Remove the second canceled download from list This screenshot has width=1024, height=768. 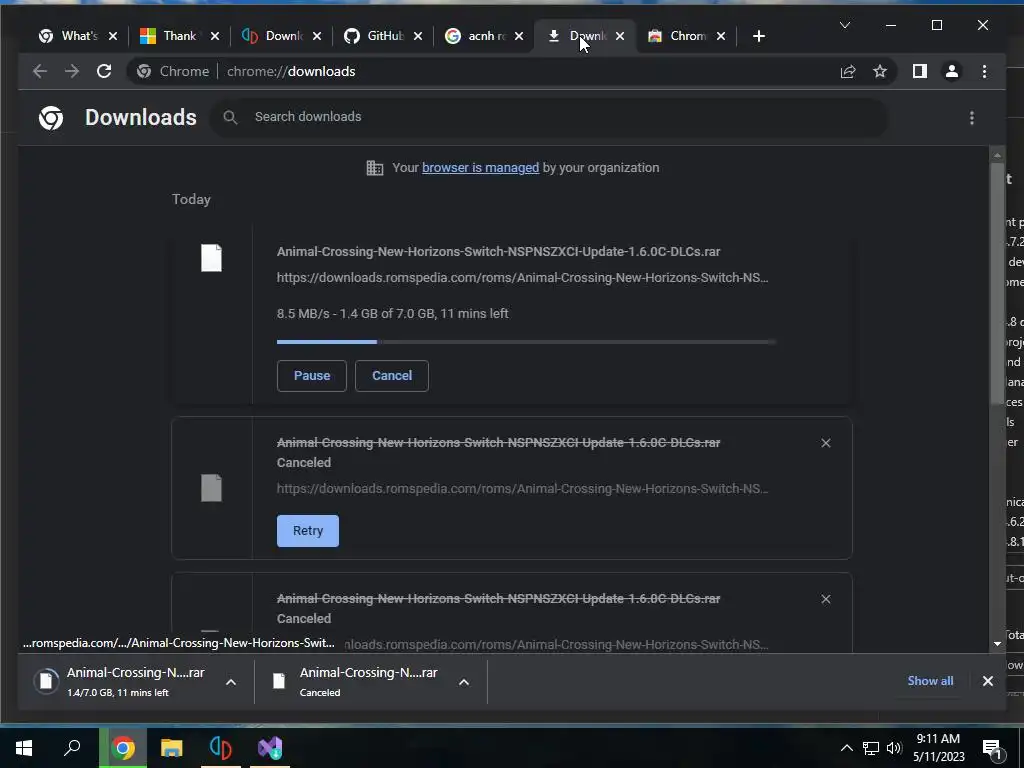click(x=825, y=599)
